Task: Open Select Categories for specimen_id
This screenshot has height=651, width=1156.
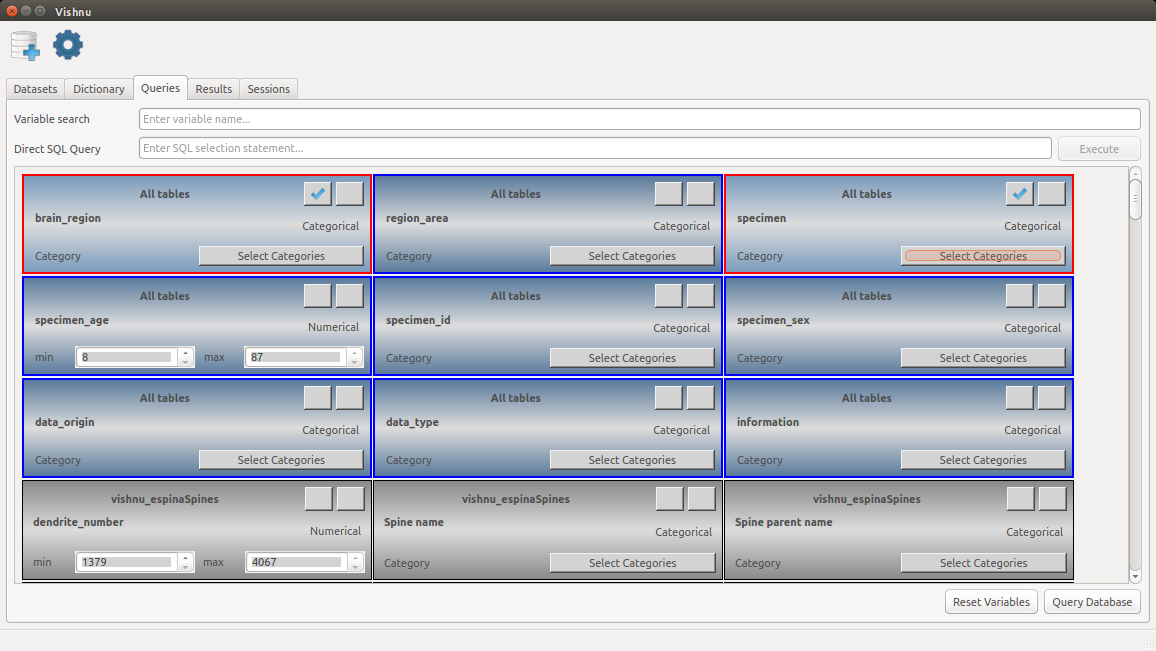Action: click(632, 358)
